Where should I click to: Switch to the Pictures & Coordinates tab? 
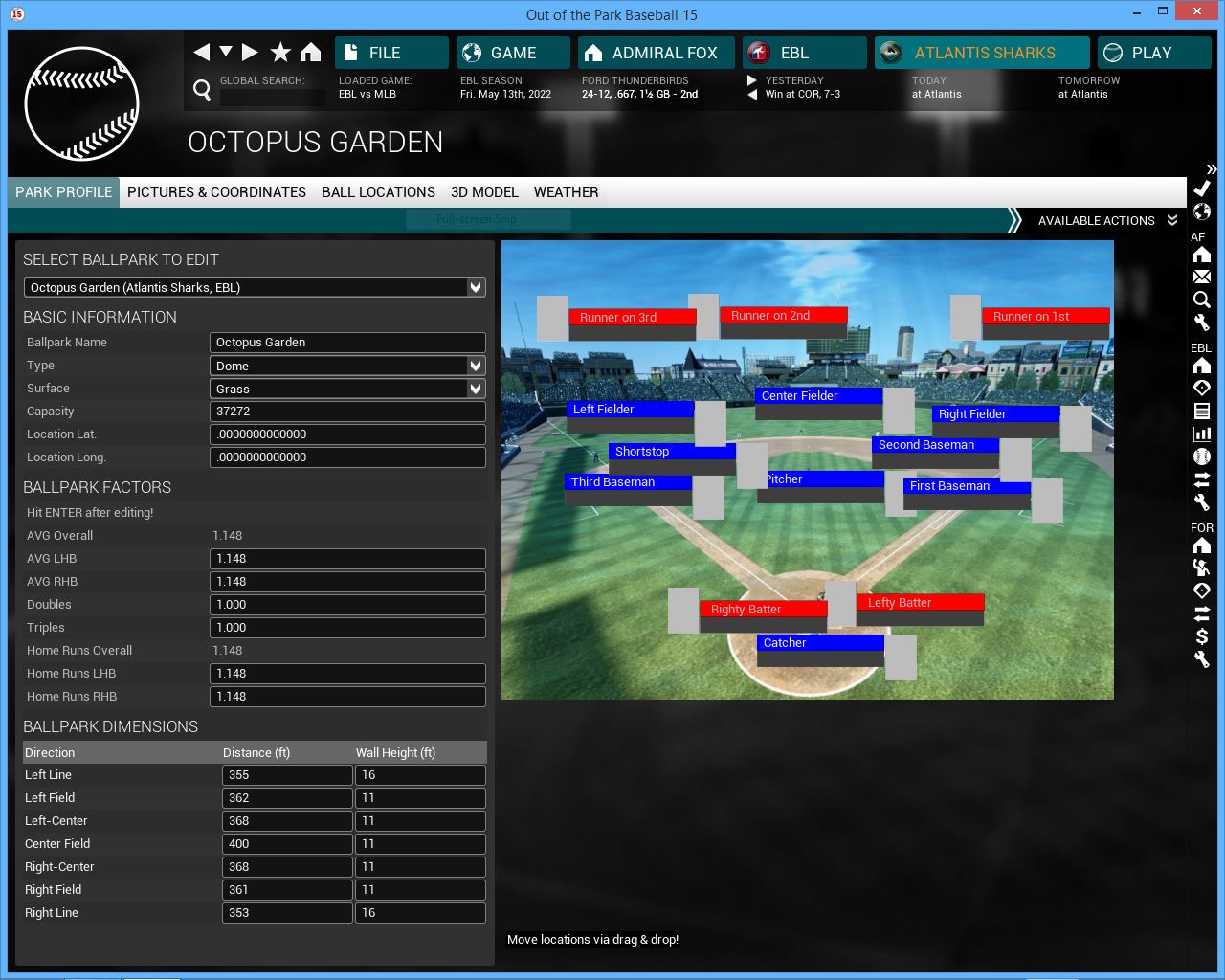pyautogui.click(x=216, y=192)
